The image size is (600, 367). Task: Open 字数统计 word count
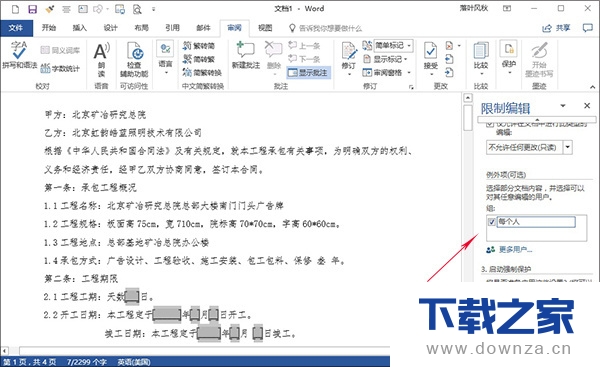(x=60, y=69)
